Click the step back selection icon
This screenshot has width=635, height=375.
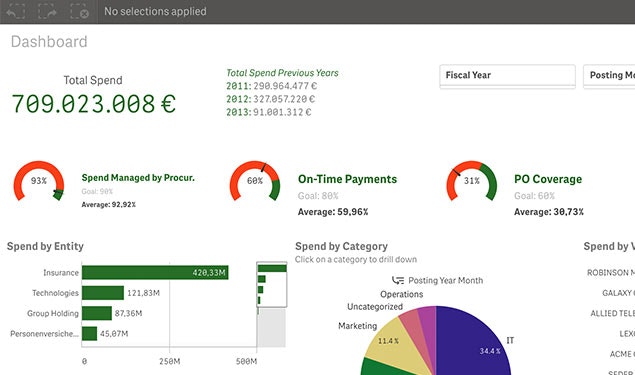(15, 11)
